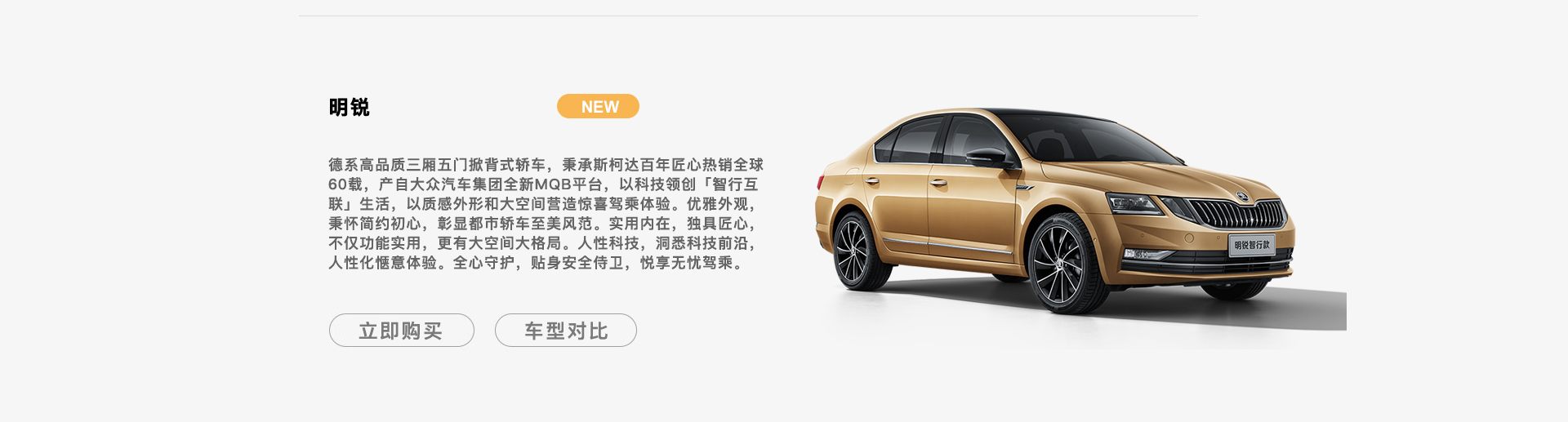This screenshot has height=422, width=1568.
Task: Select the 明锐 model title
Action: 349,107
